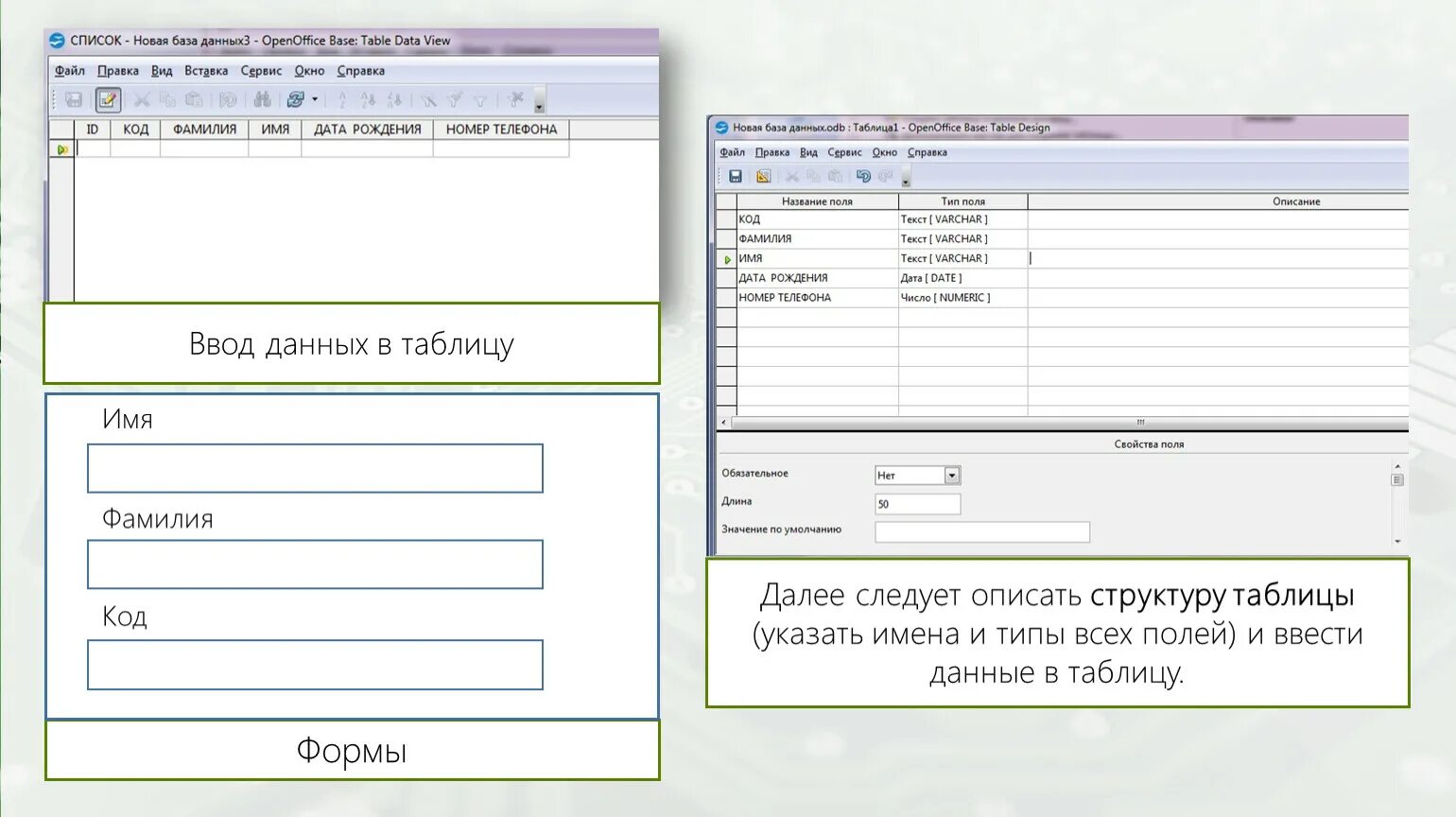Click НОМЕР ТЕЛЕФОНА column header
Screen dimensions: 1456x817
tap(501, 130)
